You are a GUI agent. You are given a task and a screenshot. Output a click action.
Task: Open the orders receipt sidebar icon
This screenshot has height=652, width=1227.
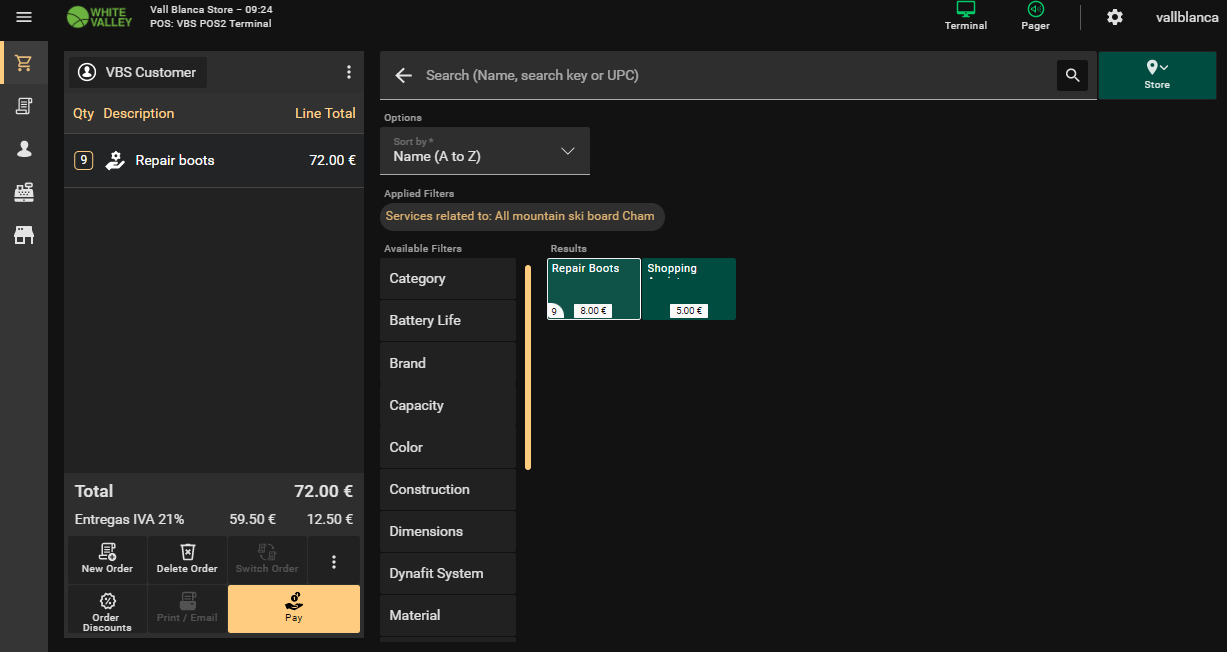coord(24,106)
